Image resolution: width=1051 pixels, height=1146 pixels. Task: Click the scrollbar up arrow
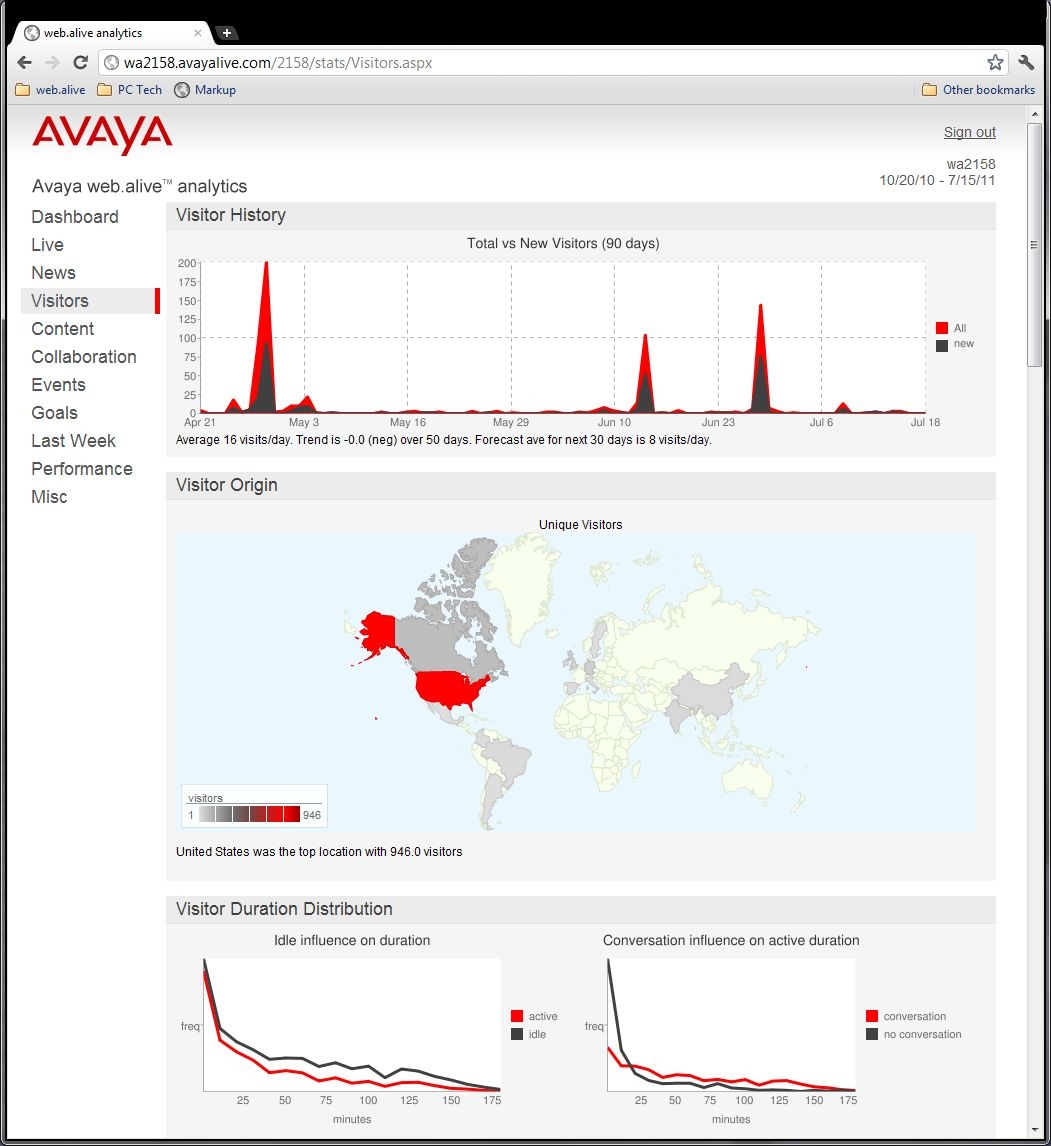coord(1034,114)
